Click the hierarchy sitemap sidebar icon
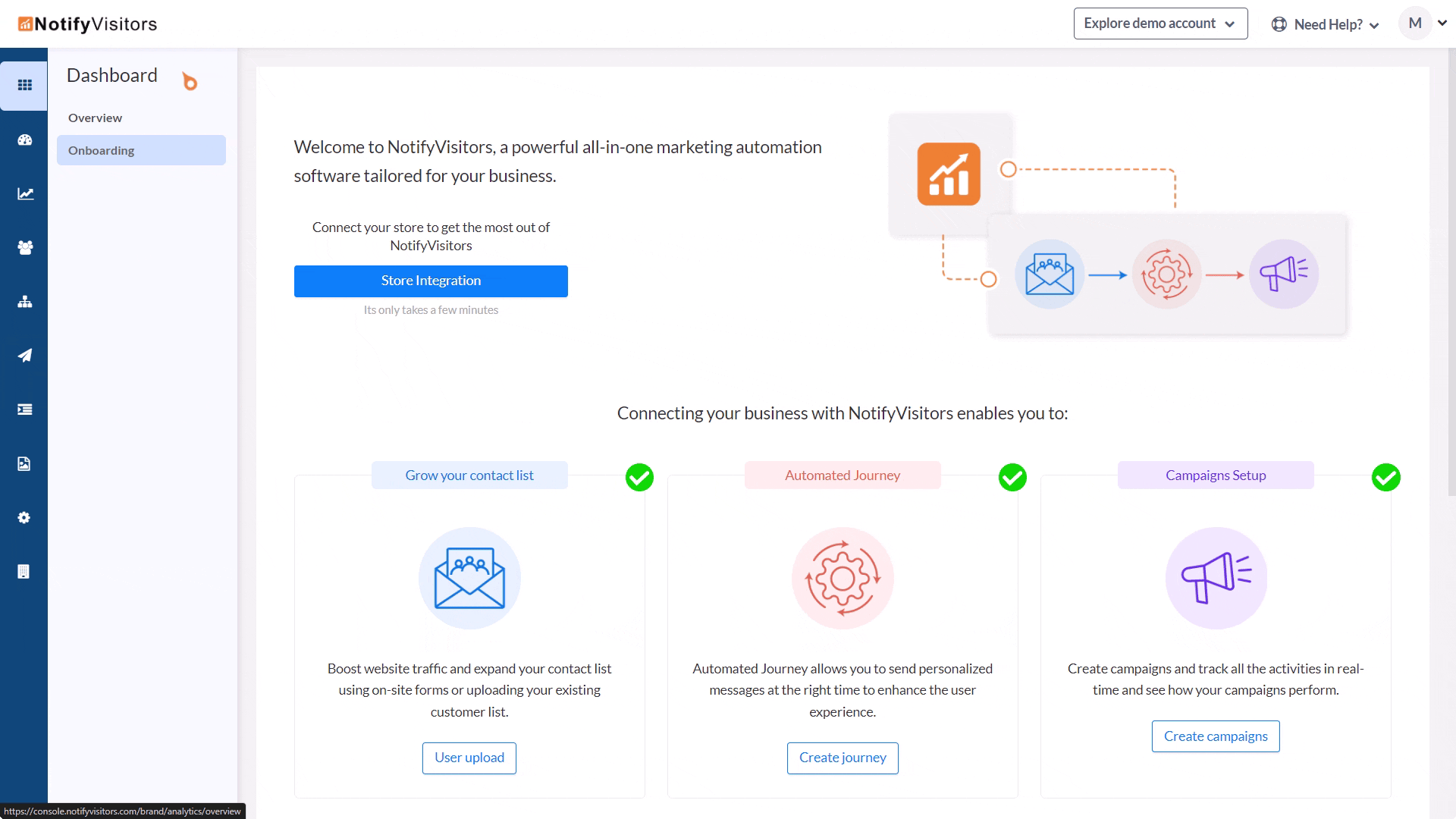This screenshot has height=819, width=1456. [24, 302]
